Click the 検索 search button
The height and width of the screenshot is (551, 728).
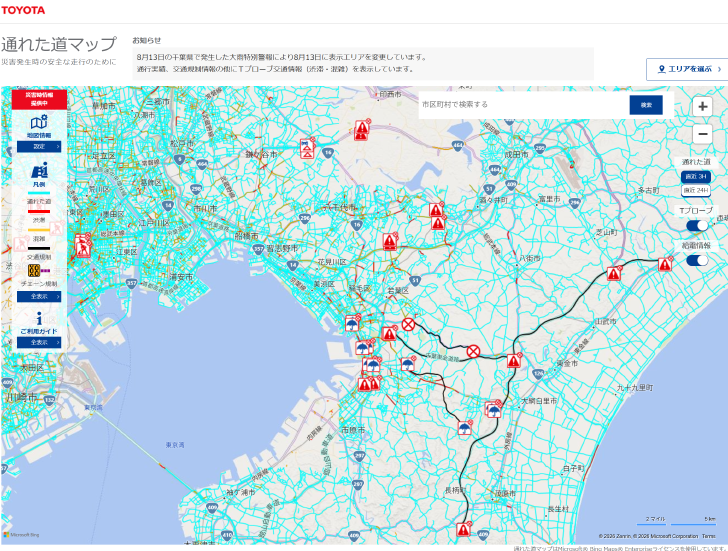tap(646, 105)
